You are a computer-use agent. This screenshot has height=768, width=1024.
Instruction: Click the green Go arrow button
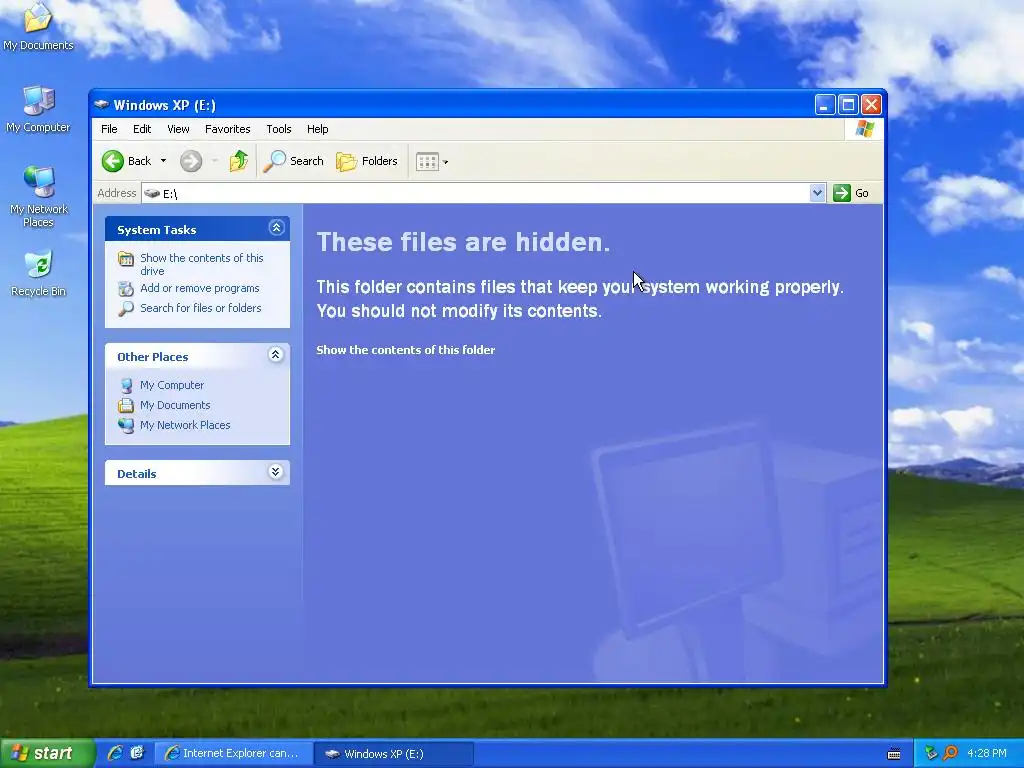842,193
